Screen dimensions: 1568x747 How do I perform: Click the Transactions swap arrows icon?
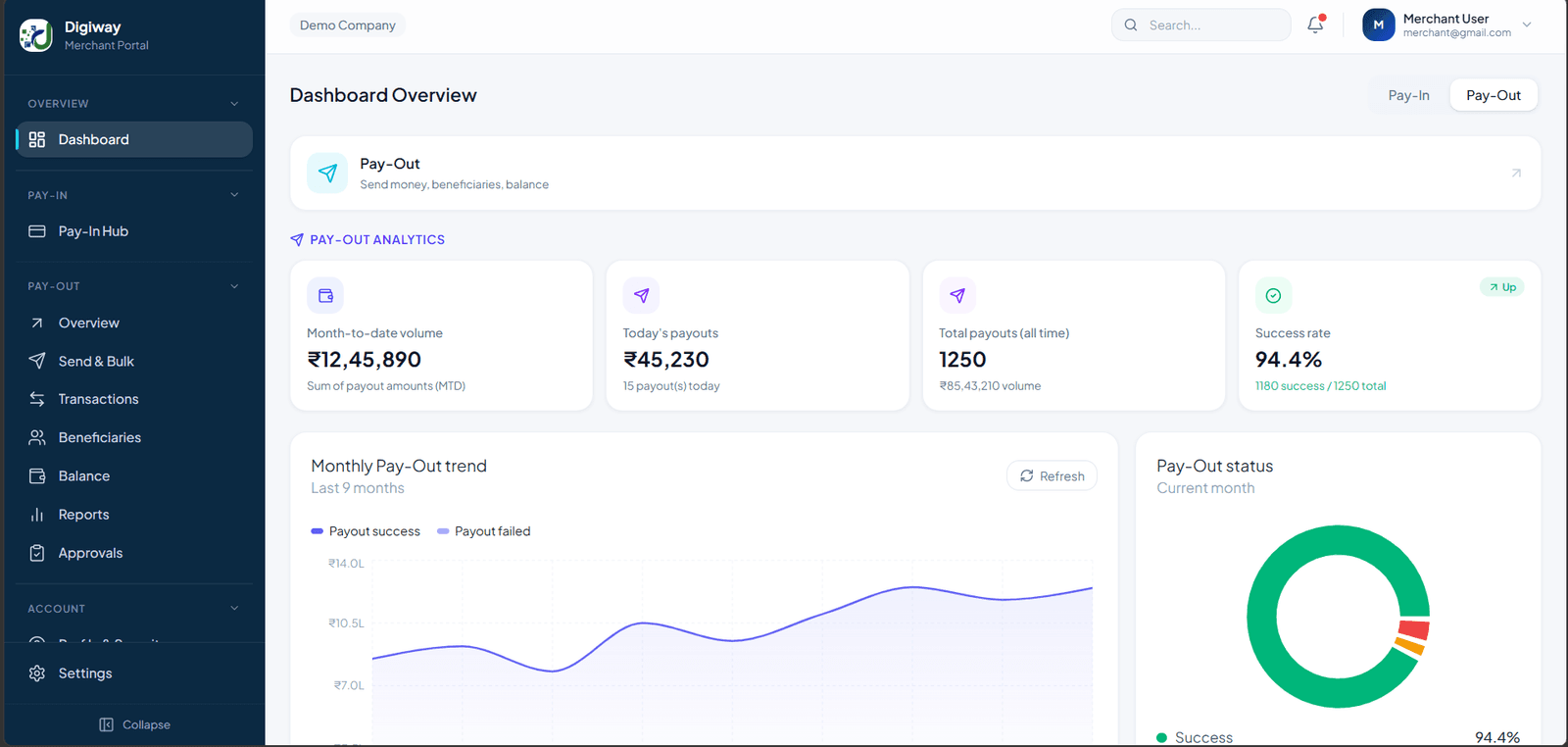tap(37, 399)
